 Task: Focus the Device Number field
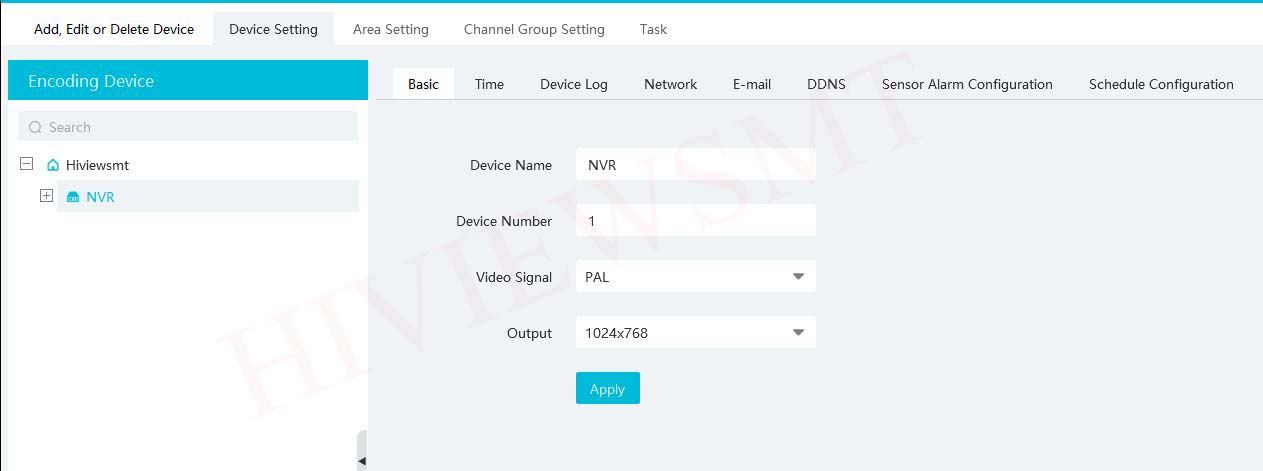click(696, 221)
